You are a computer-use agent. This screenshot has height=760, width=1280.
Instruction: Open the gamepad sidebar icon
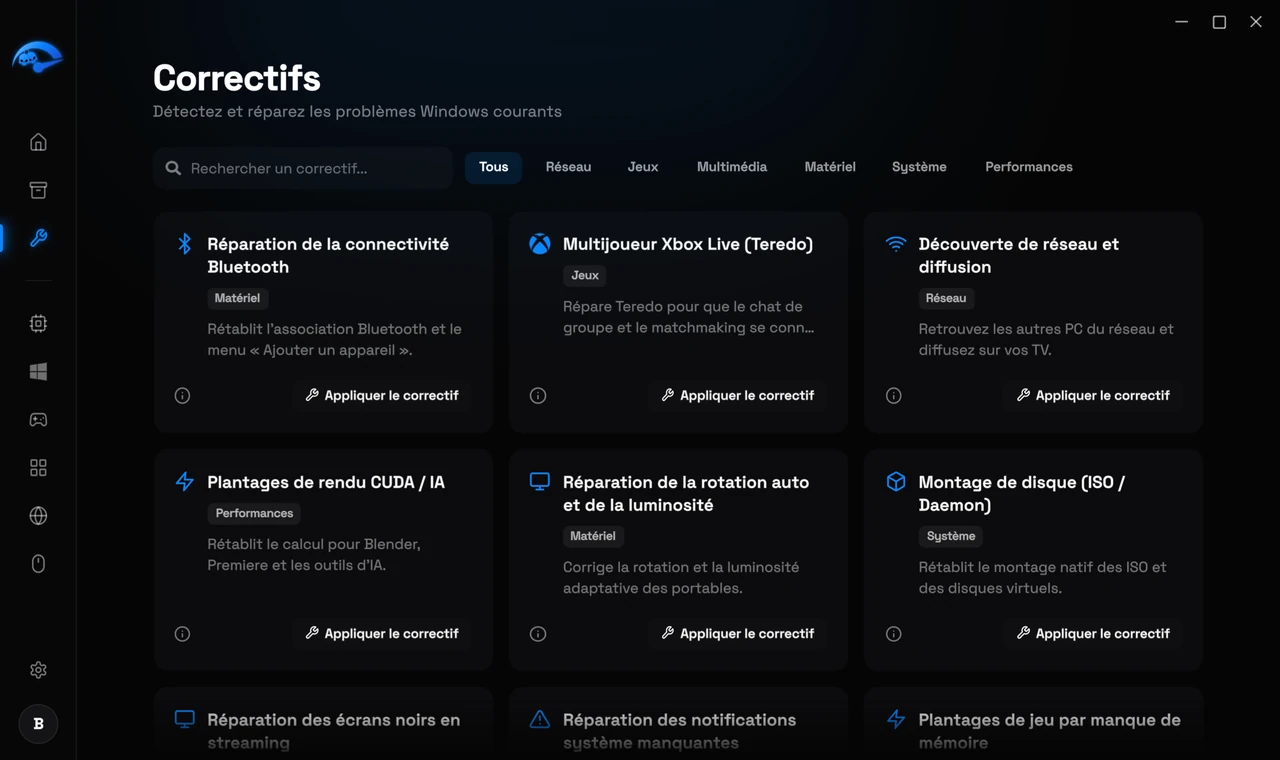38,420
